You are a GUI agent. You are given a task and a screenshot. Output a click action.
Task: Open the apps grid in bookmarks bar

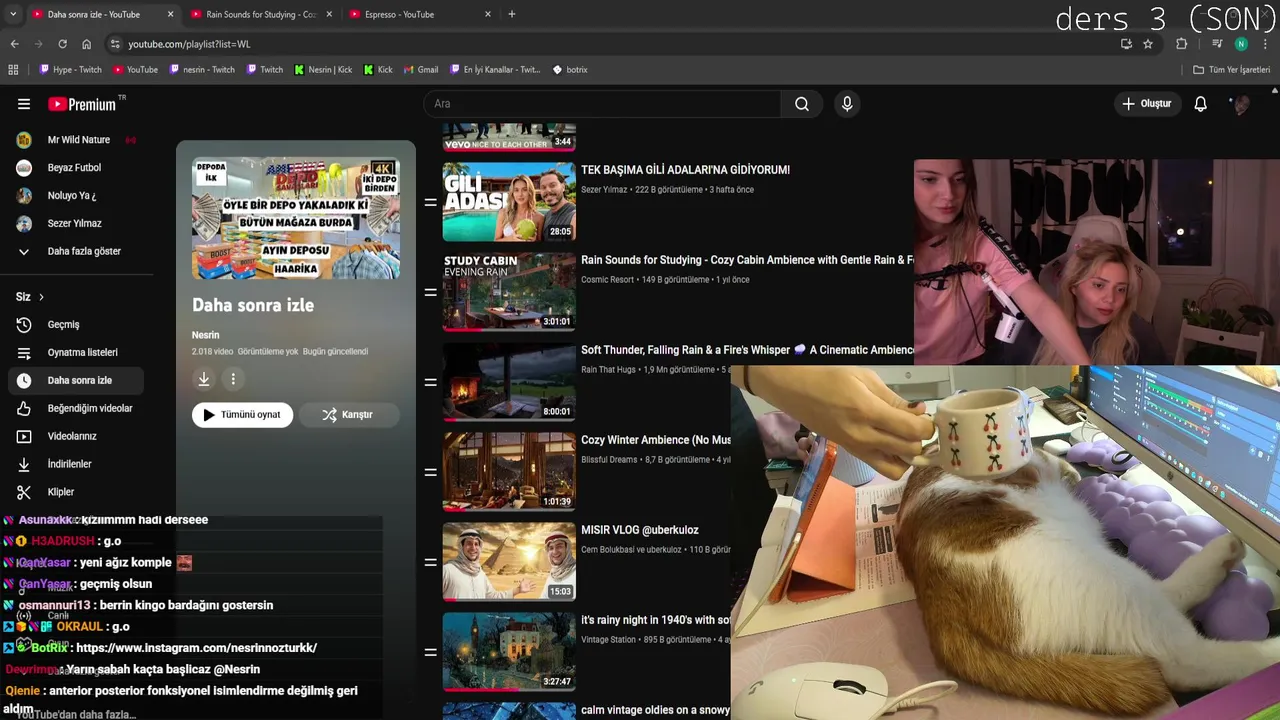(x=13, y=70)
